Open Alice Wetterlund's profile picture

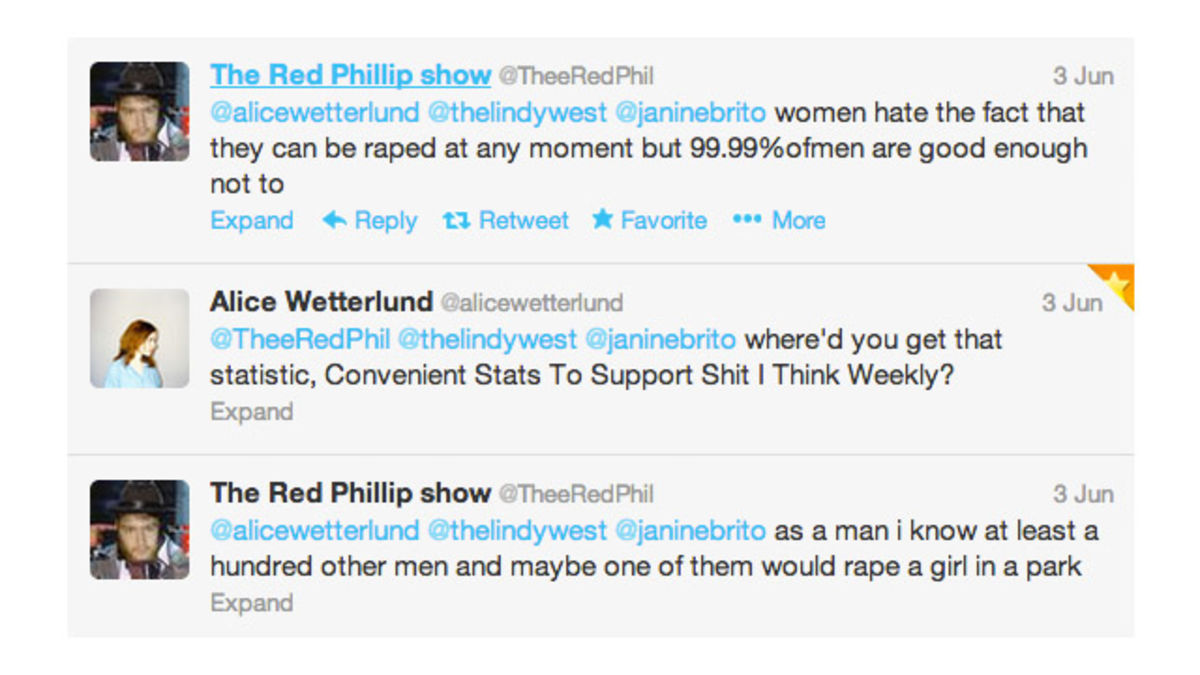tap(139, 338)
